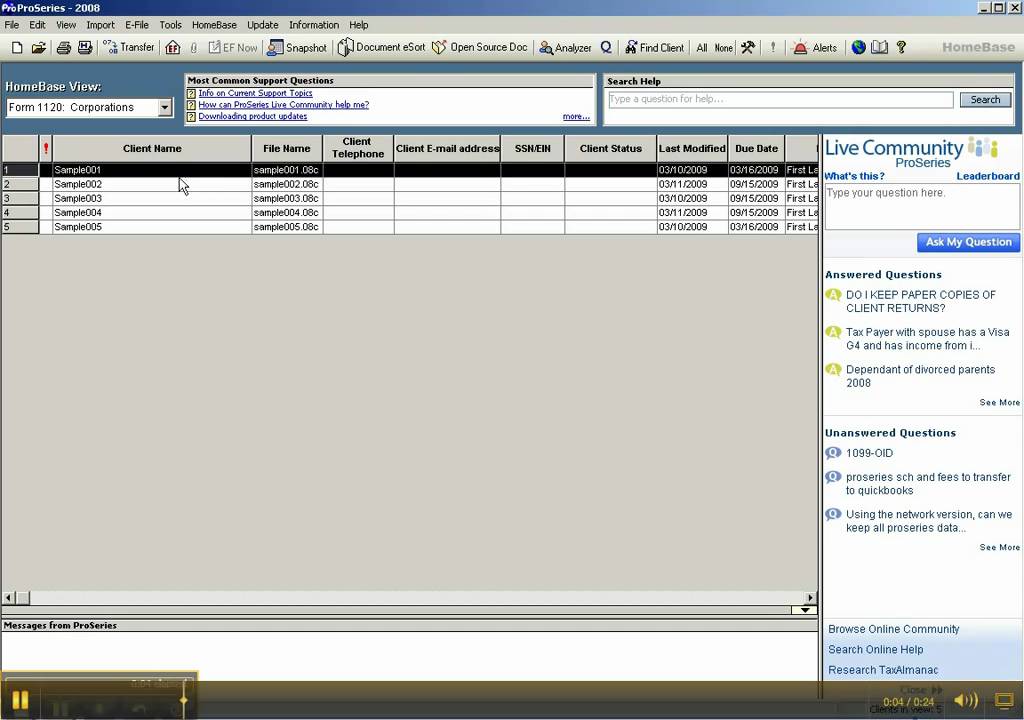Click the horizontal scrollbar right arrow
1024x720 pixels.
point(810,597)
